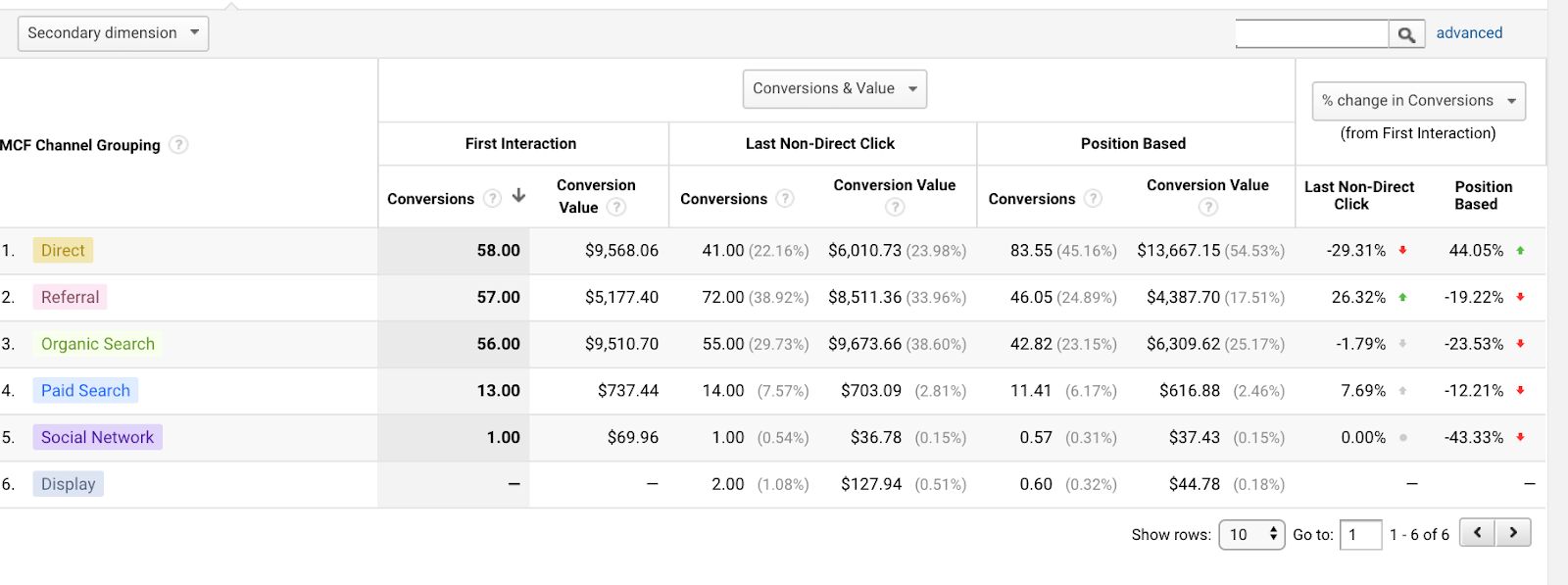
Task: Open the Referral channel
Action: click(70, 297)
